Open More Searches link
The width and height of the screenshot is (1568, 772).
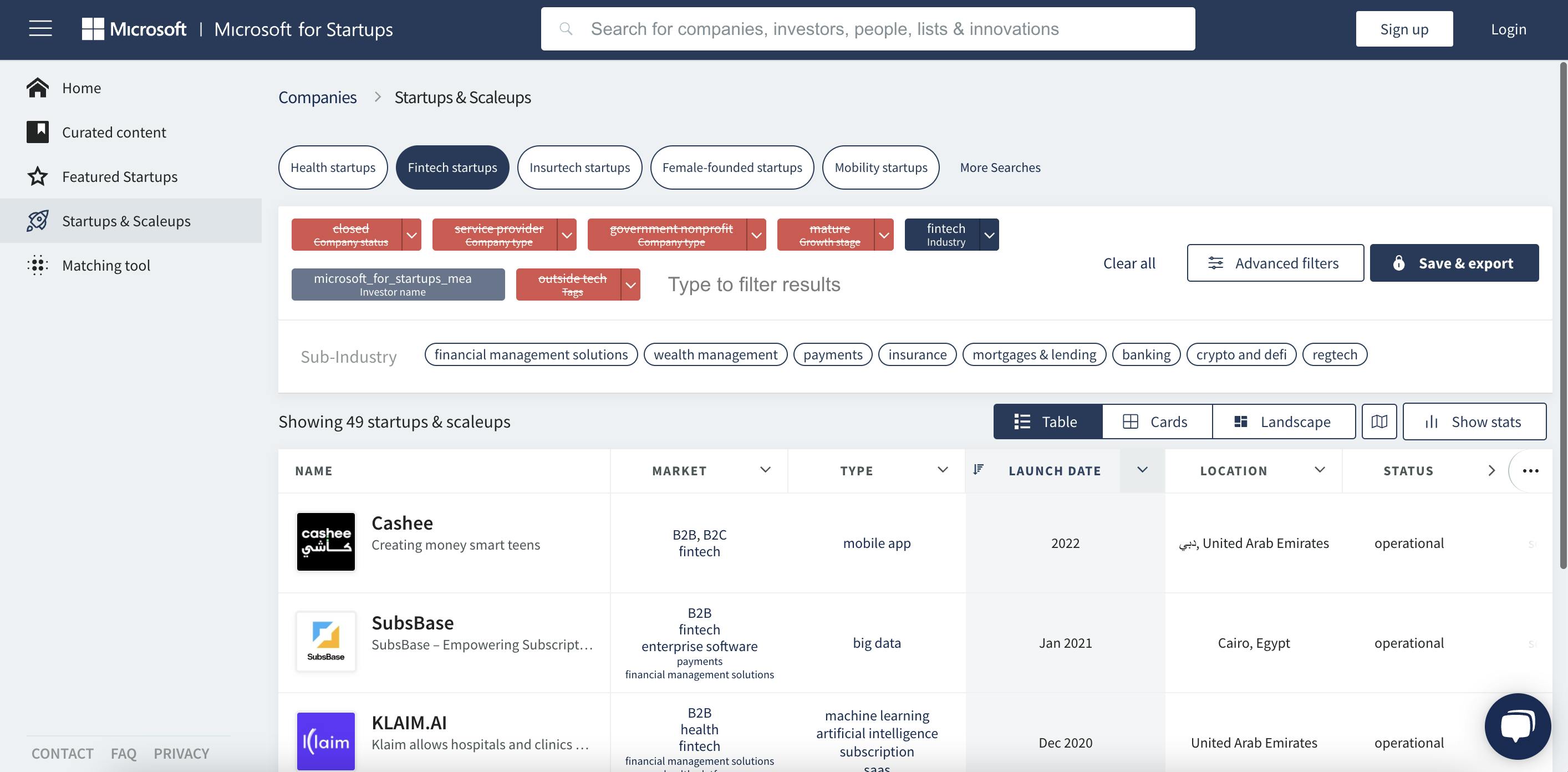(1000, 167)
